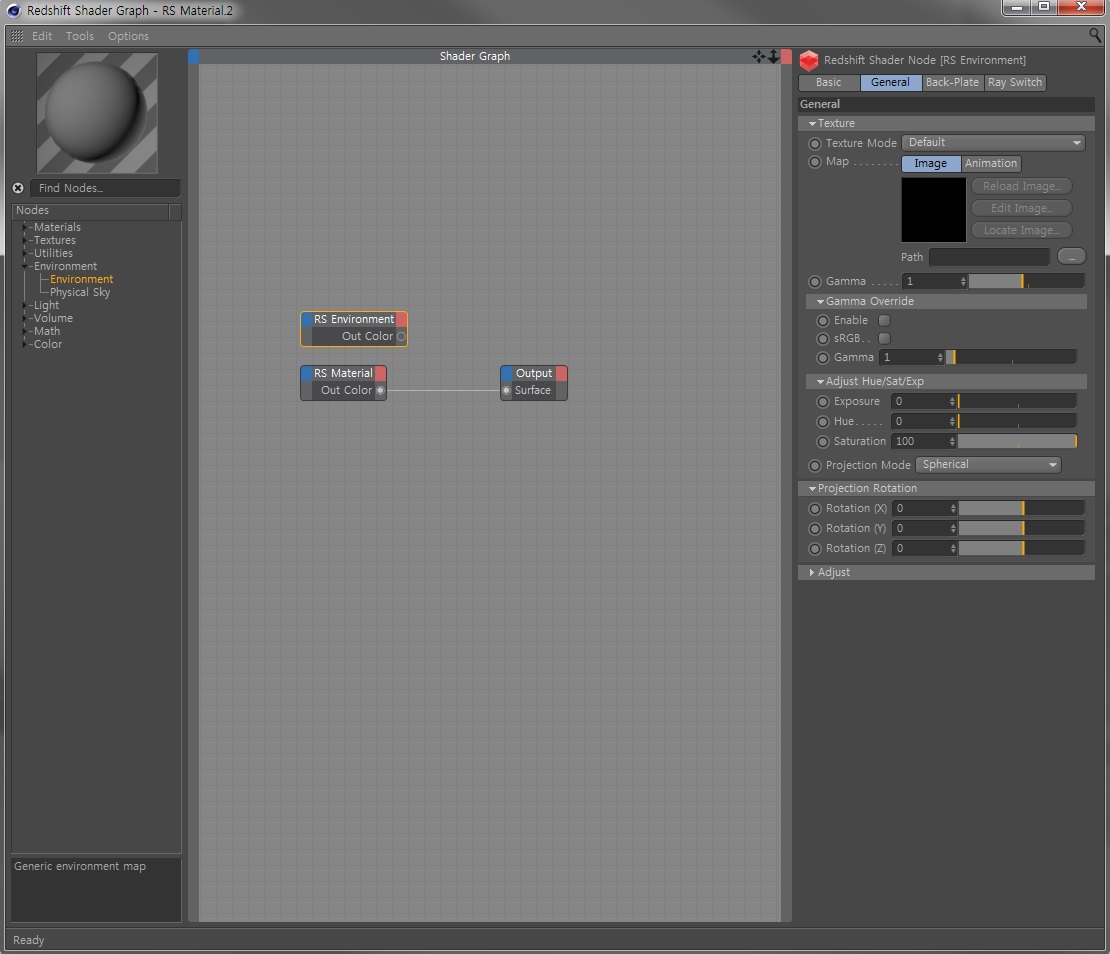Screen dimensions: 1110x954
Task: Click the Saturation slider
Action: pos(1017,442)
